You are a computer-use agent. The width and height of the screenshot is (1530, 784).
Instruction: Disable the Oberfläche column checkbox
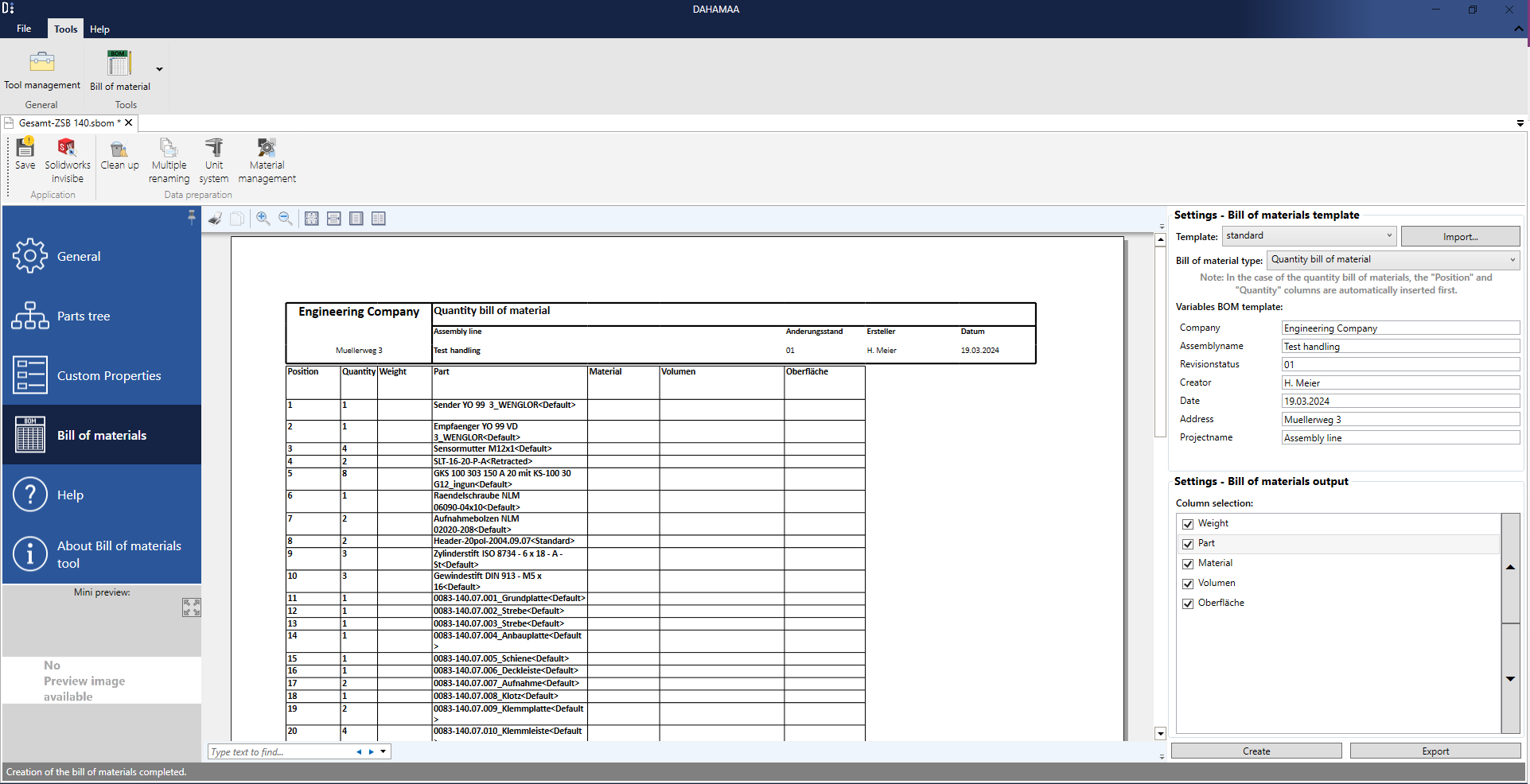click(1188, 604)
